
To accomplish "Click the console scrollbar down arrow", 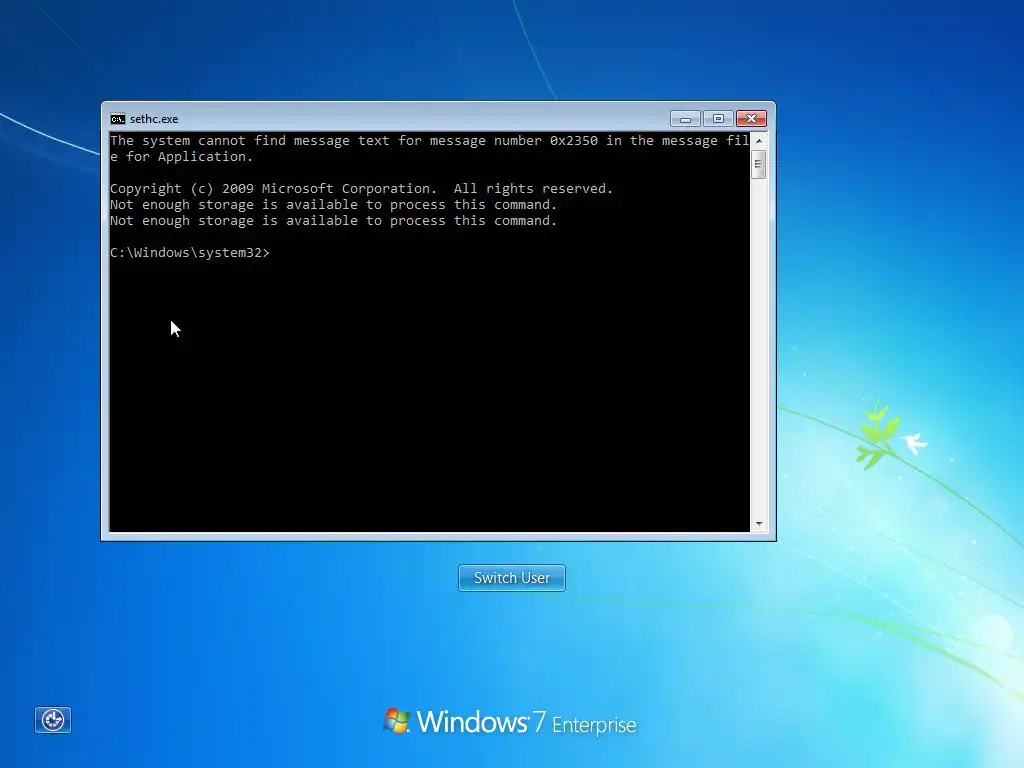I will 759,524.
